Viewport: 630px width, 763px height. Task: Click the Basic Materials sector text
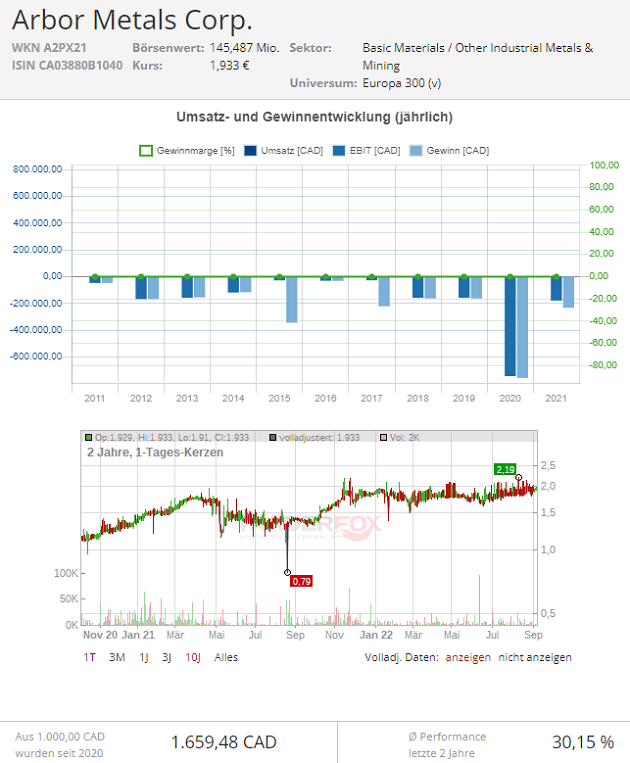478,56
